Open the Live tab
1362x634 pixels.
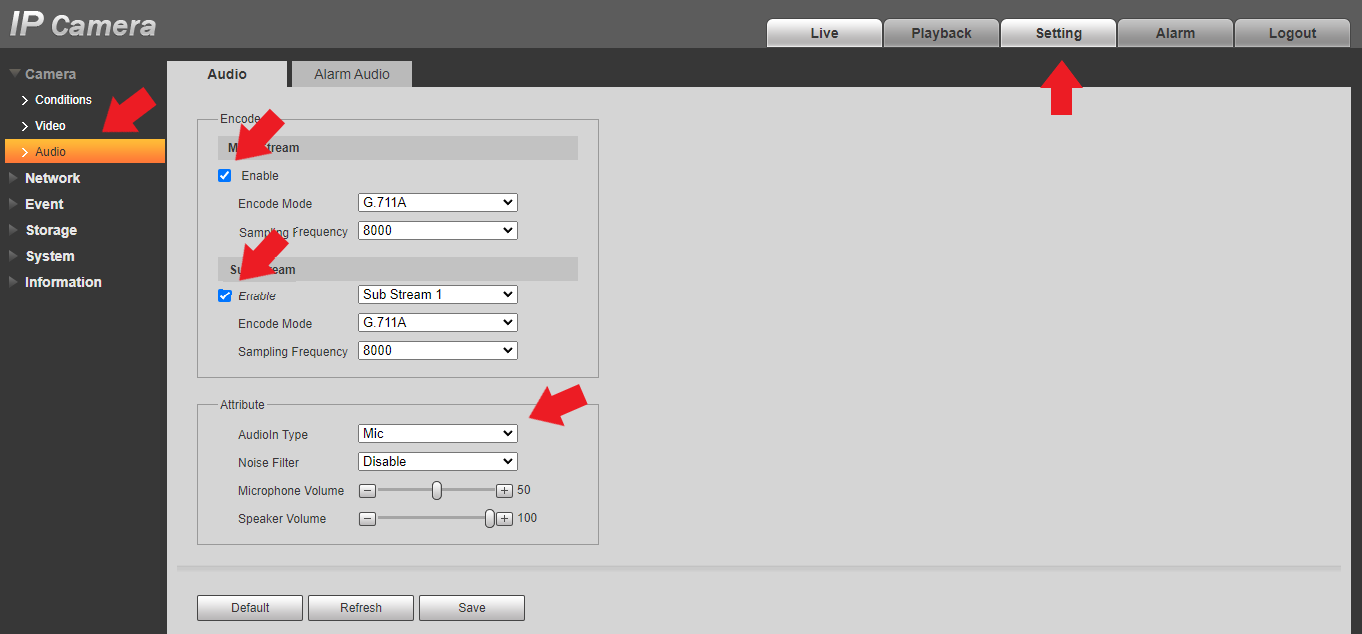point(824,33)
